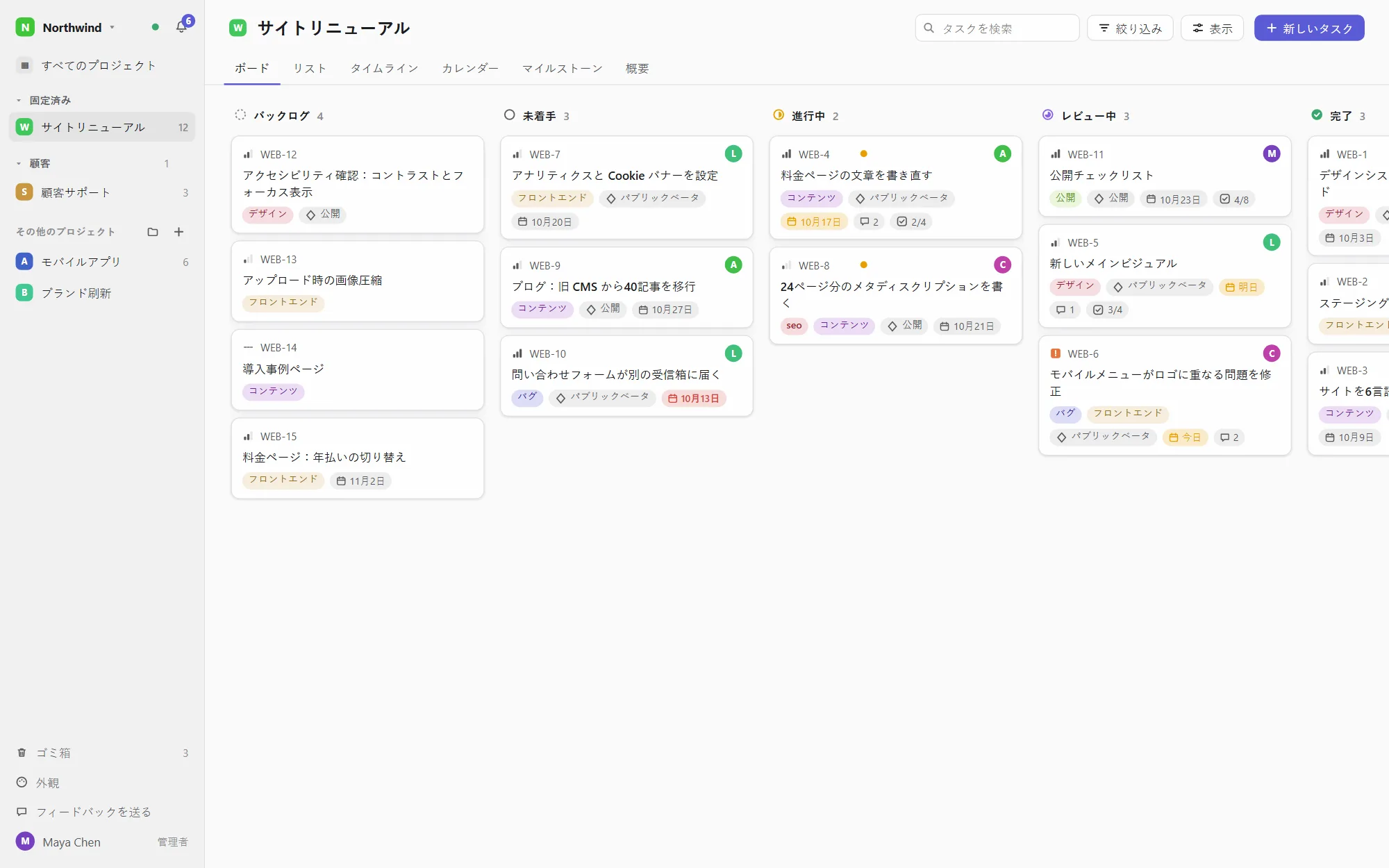Click the 未着手 column status circle
The height and width of the screenshot is (868, 1389).
[509, 115]
